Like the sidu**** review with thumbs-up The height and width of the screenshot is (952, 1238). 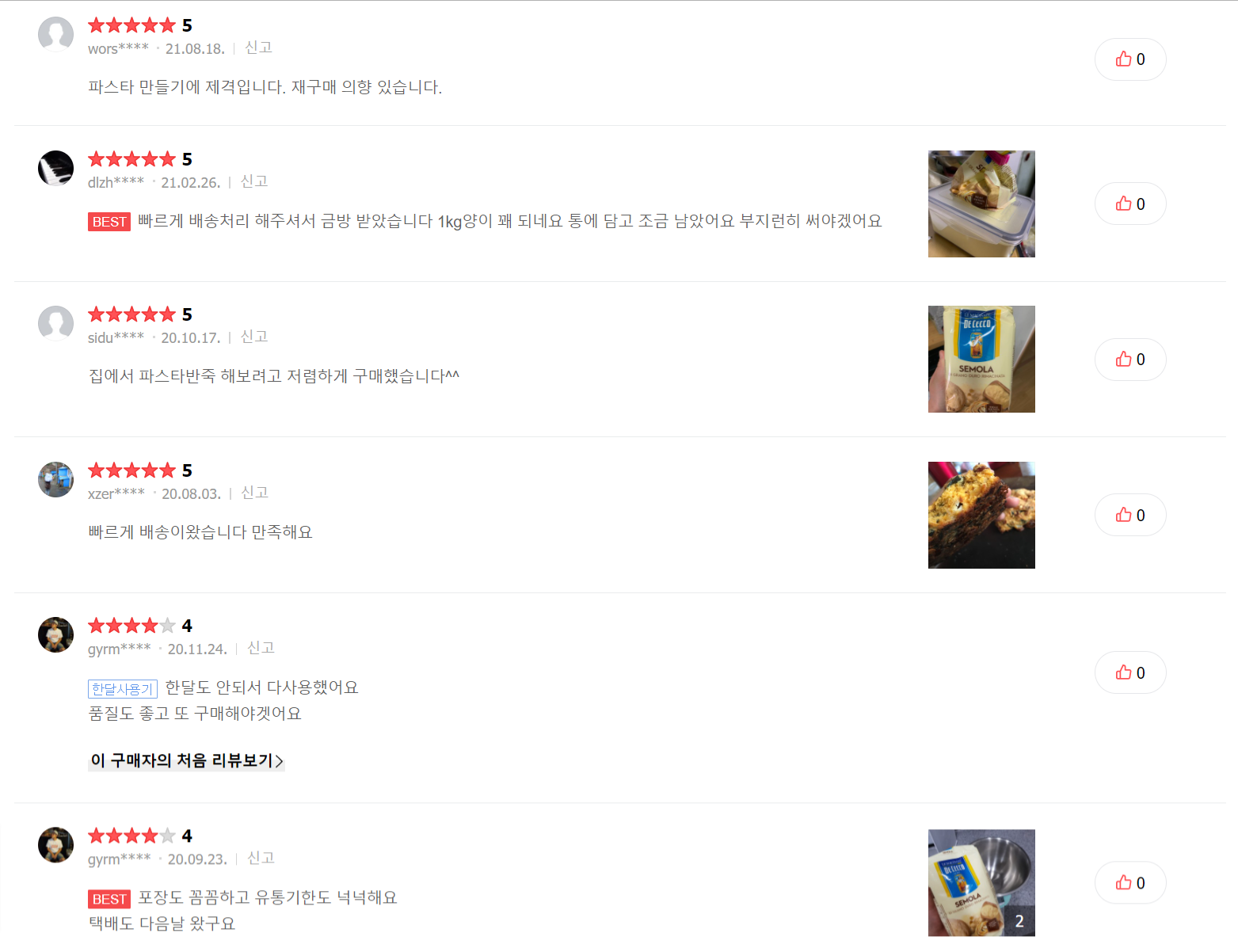tap(1130, 360)
